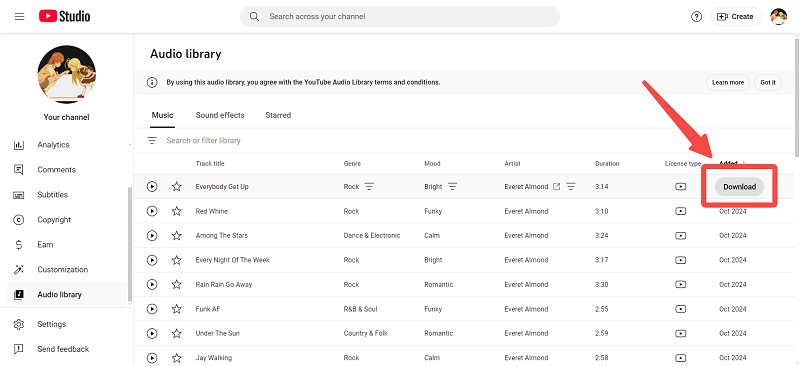Open the hamburger navigation menu
This screenshot has width=800, height=366.
(x=19, y=16)
